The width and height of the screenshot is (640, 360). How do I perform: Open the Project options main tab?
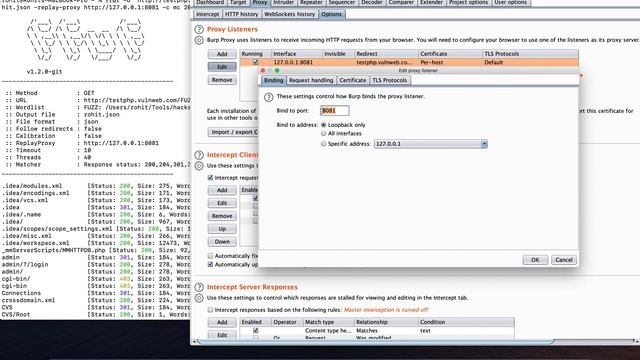[468, 2]
